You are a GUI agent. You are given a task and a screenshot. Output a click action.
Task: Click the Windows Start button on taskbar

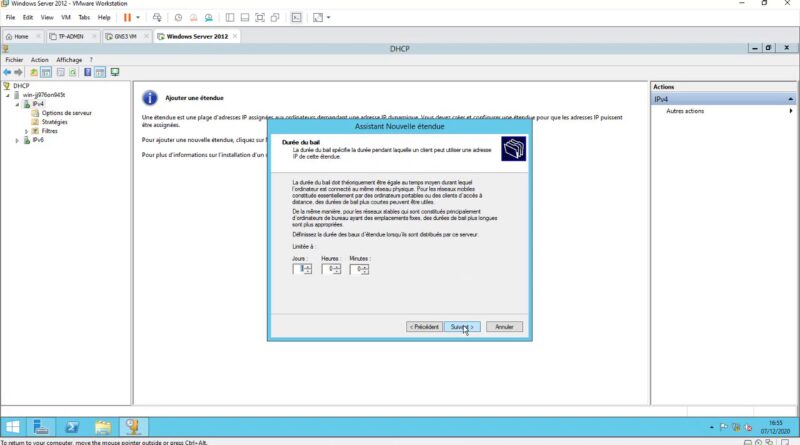point(12,427)
